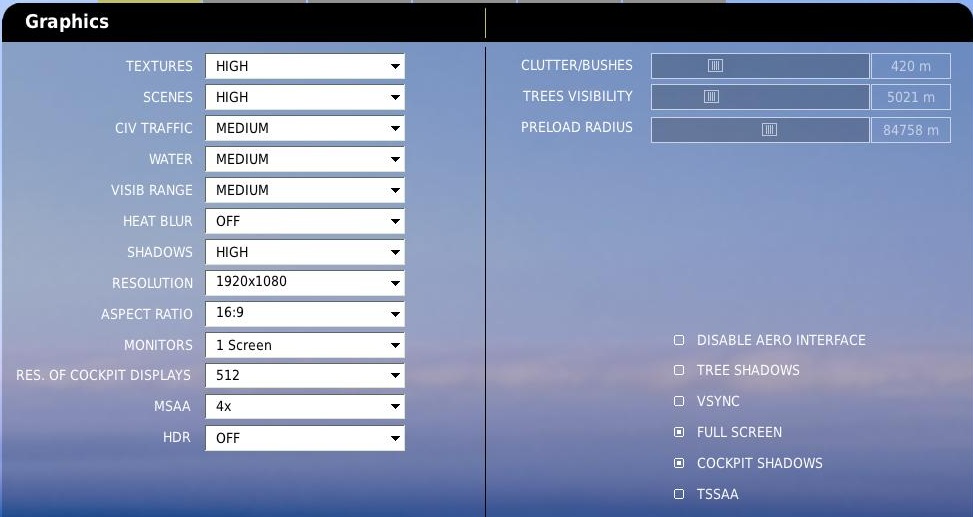This screenshot has height=517, width=973.
Task: Click the TEXTURES label
Action: [159, 66]
